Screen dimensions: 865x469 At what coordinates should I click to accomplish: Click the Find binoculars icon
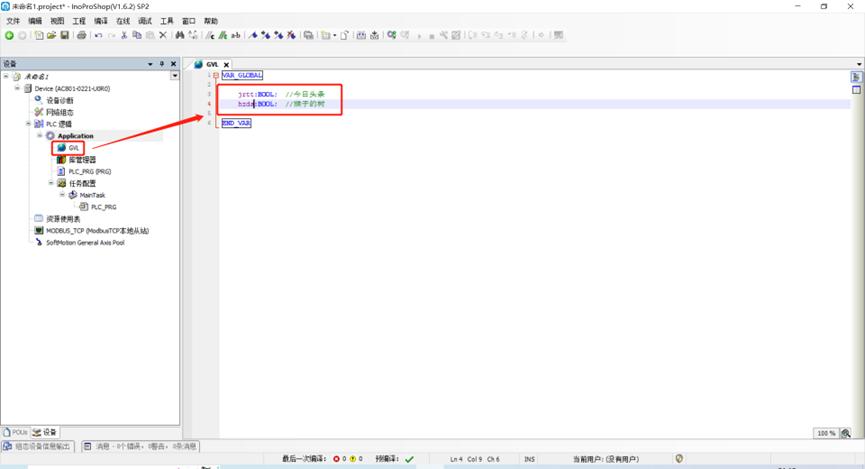click(x=180, y=35)
